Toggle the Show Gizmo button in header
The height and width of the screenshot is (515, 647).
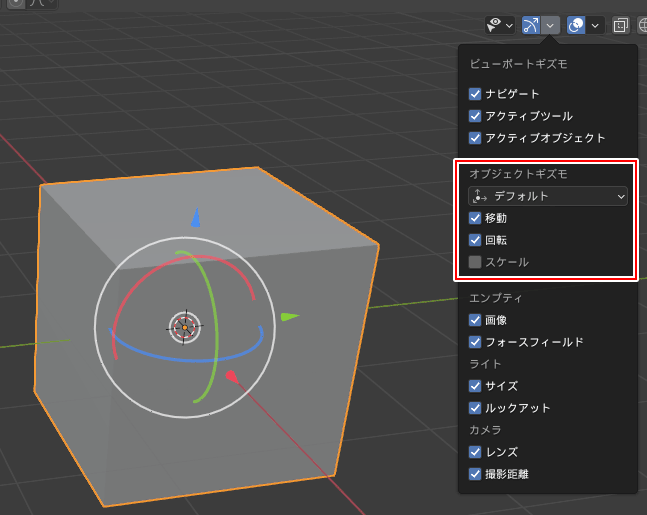531,24
